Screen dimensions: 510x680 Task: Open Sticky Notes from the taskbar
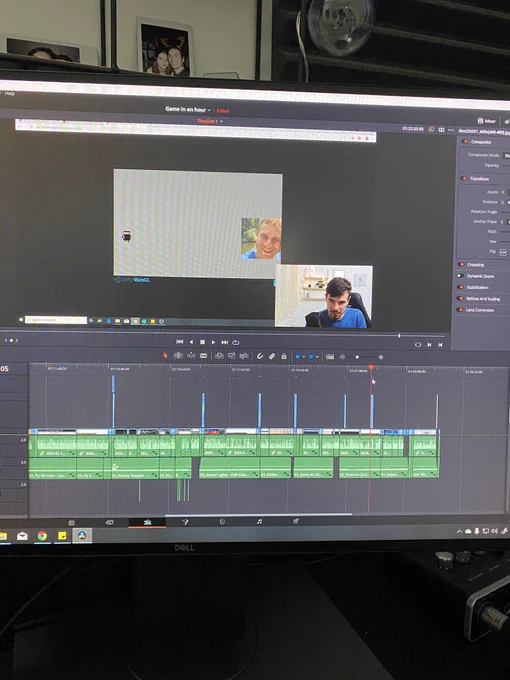coord(62,536)
